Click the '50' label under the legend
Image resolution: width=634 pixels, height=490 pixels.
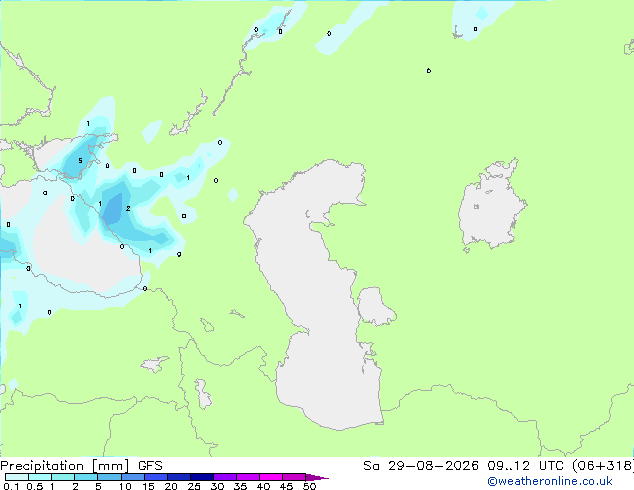click(309, 486)
